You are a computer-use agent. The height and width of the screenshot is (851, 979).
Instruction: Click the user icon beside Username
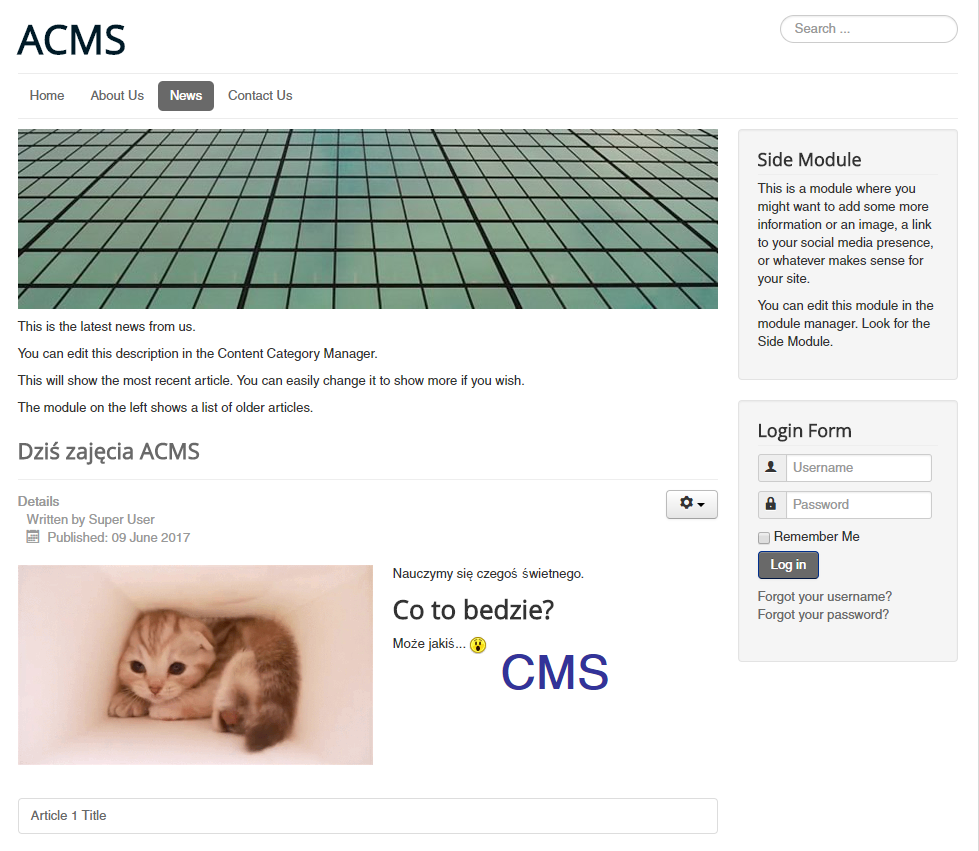pos(771,467)
